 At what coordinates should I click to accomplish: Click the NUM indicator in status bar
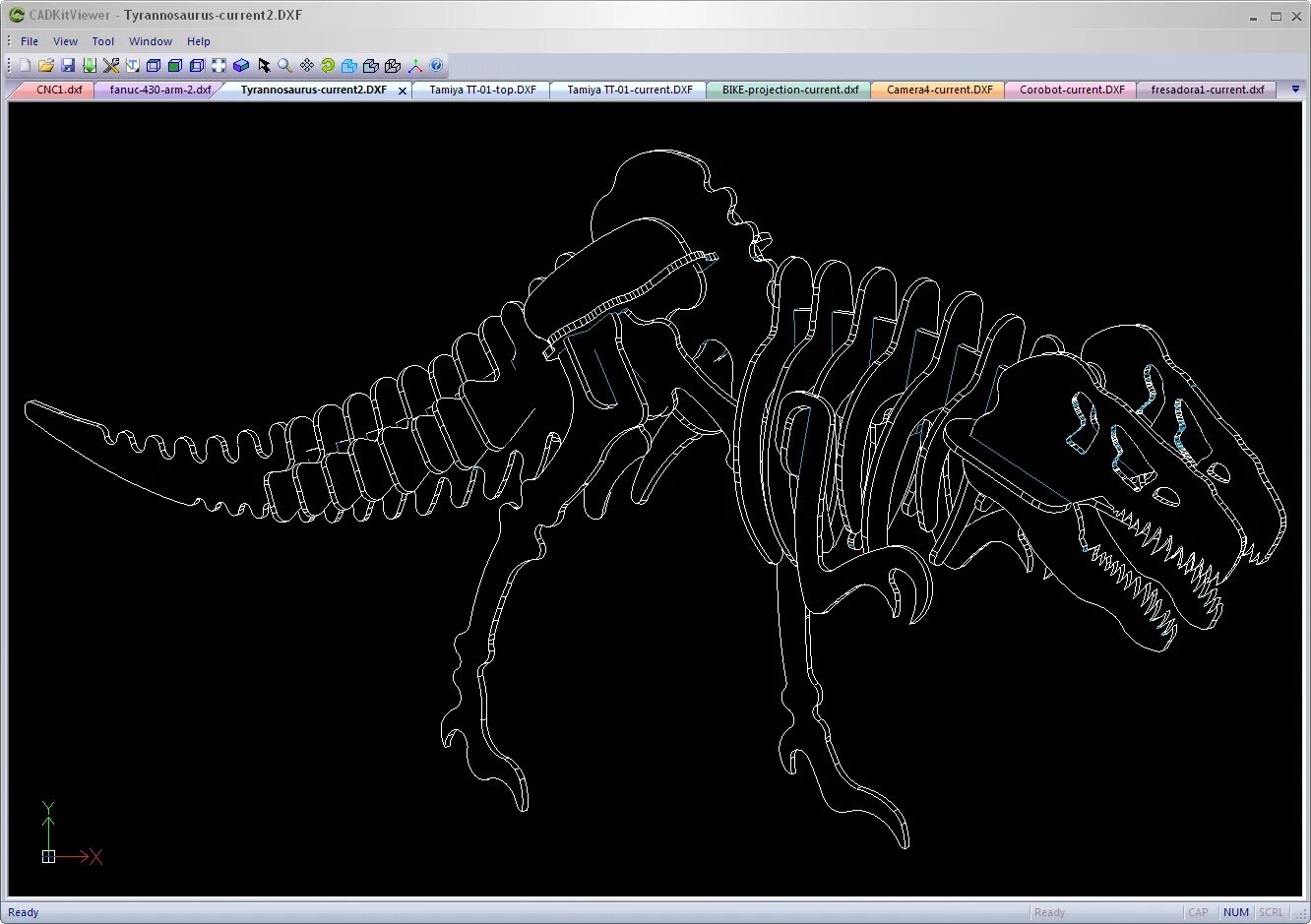pos(1236,912)
